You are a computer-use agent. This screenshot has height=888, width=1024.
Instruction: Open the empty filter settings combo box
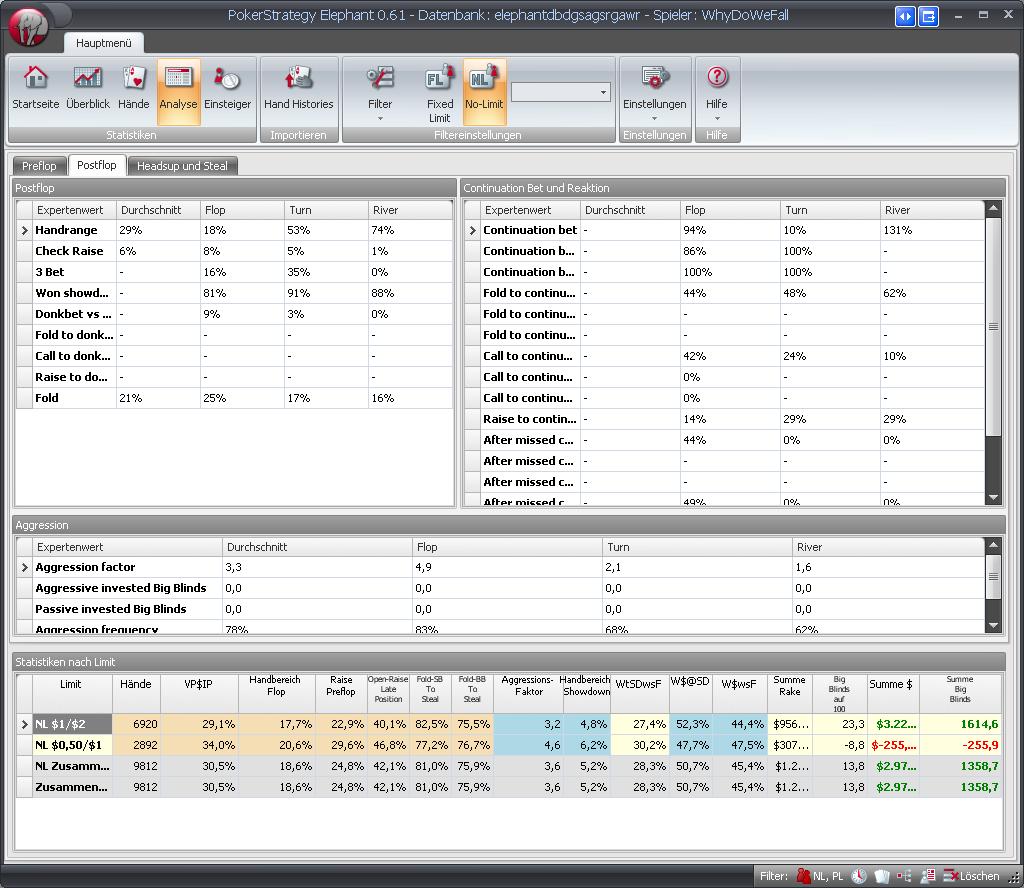click(560, 92)
